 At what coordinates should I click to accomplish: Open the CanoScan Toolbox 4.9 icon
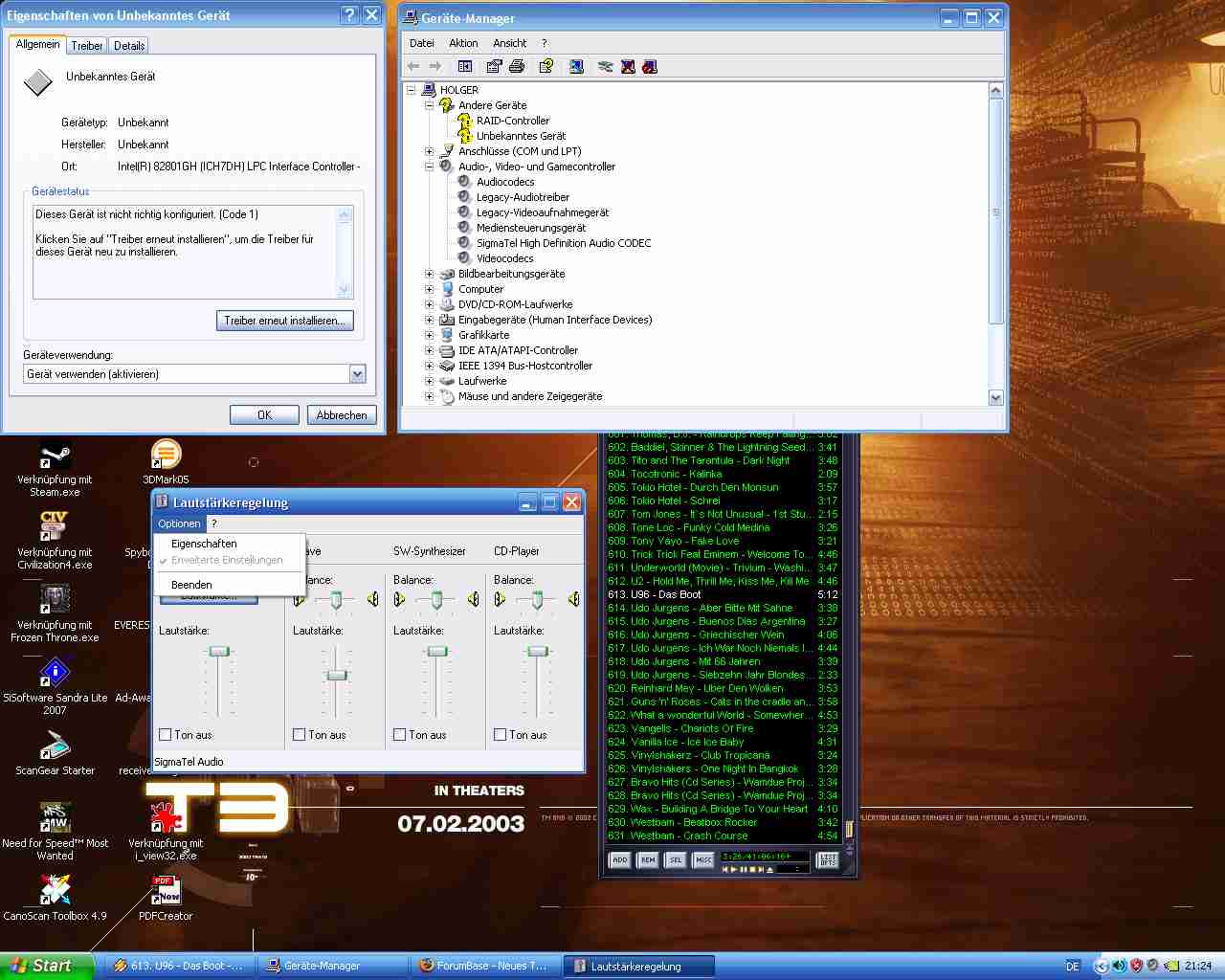[x=55, y=899]
